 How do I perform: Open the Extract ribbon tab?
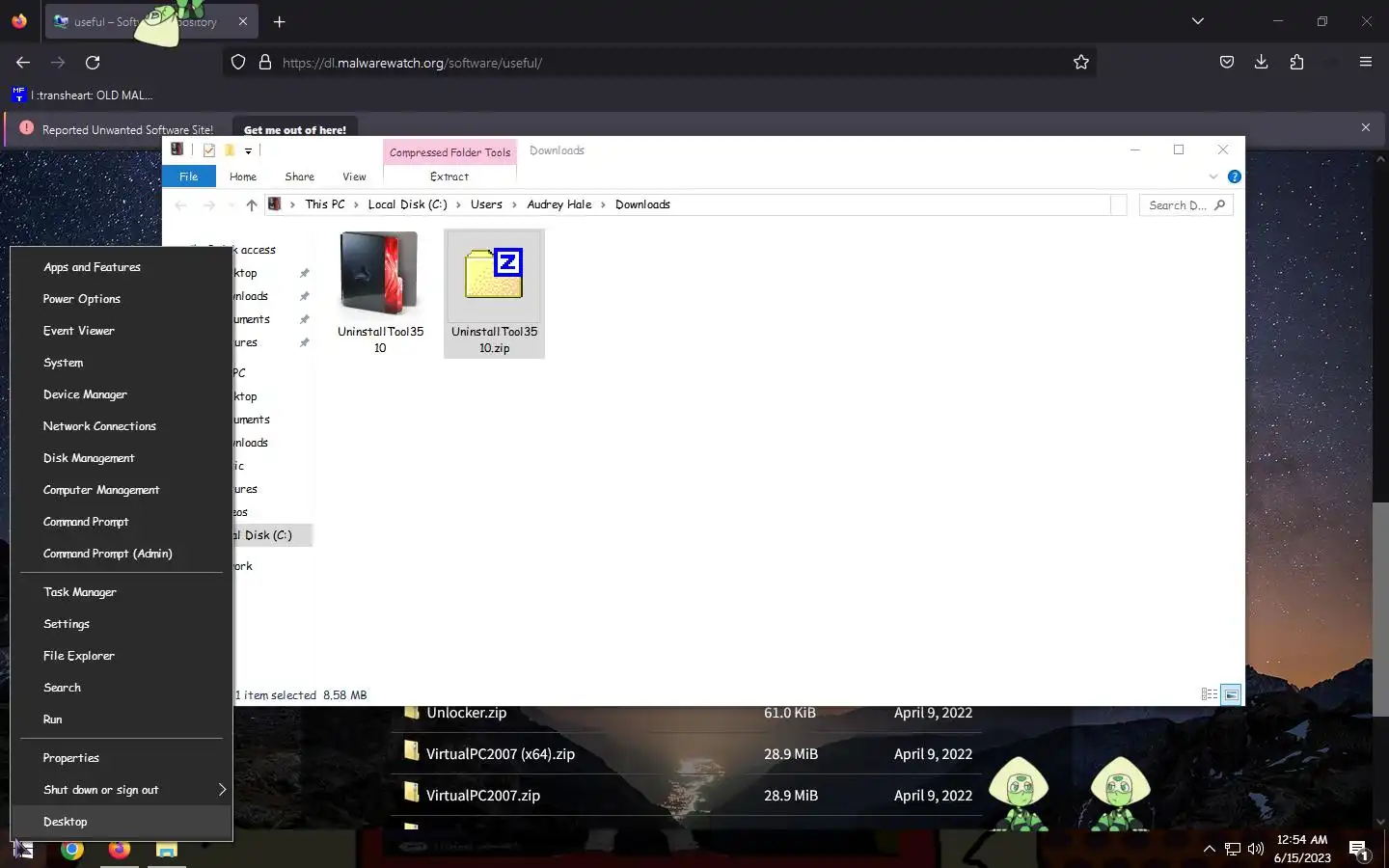(449, 176)
